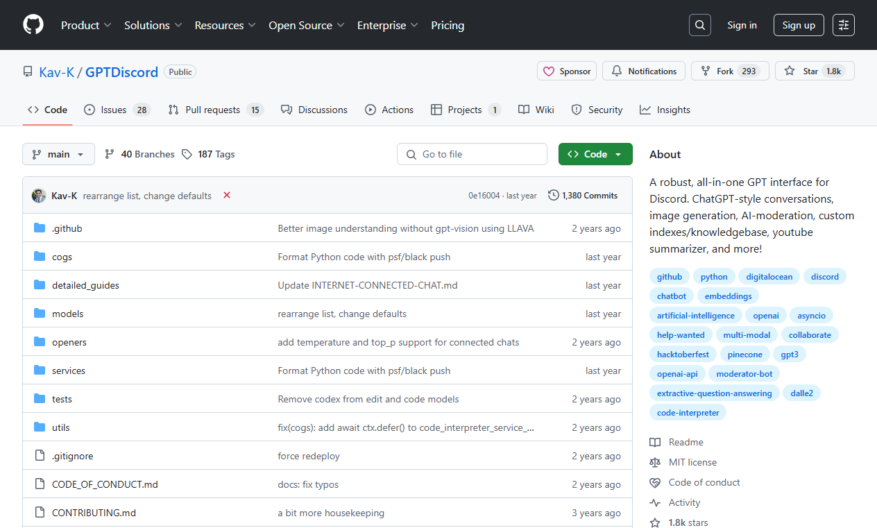Image resolution: width=877 pixels, height=528 pixels.
Task: Click the commit history clock icon
Action: [x=553, y=195]
